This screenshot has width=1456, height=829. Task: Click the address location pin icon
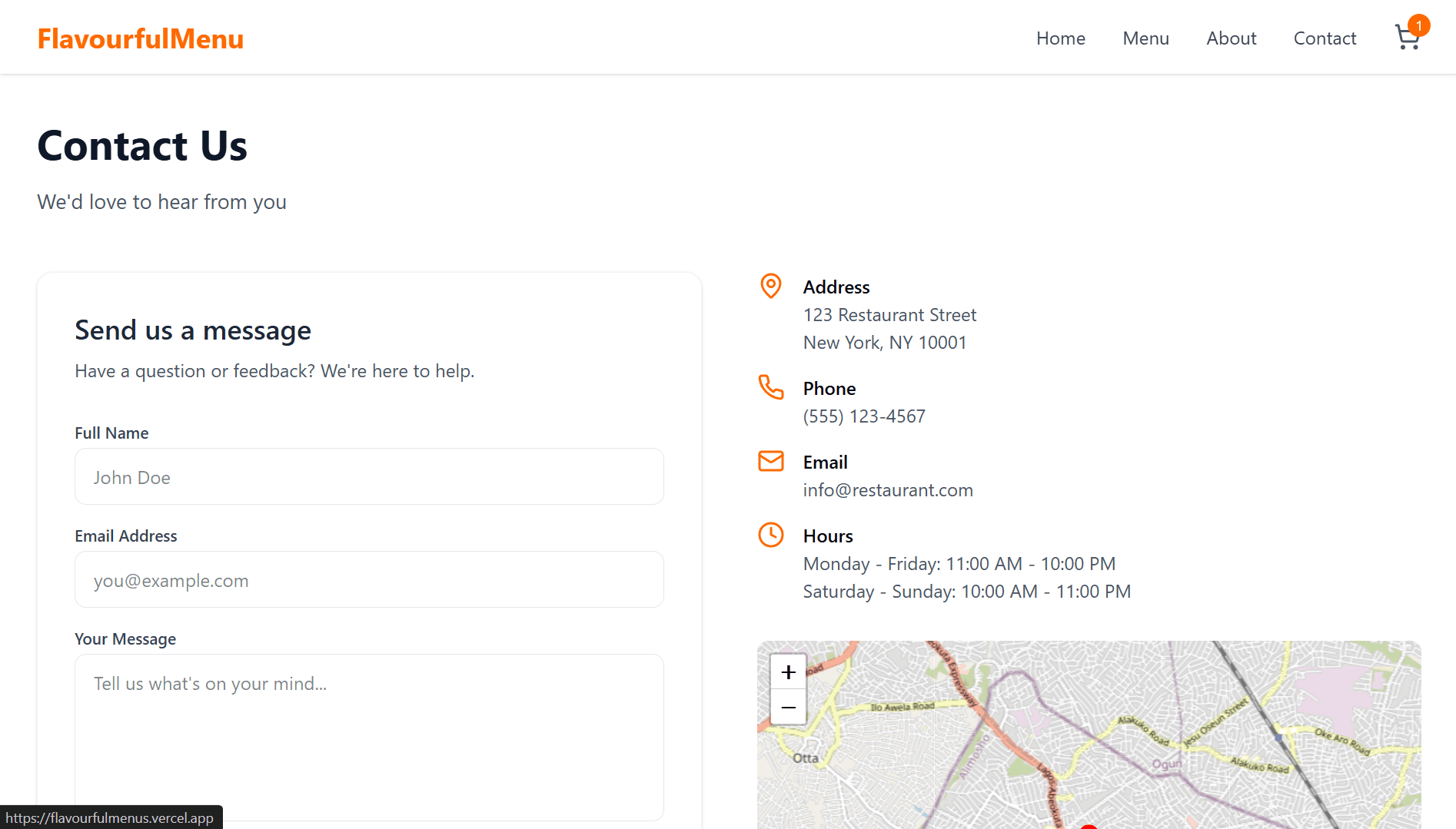pos(770,286)
